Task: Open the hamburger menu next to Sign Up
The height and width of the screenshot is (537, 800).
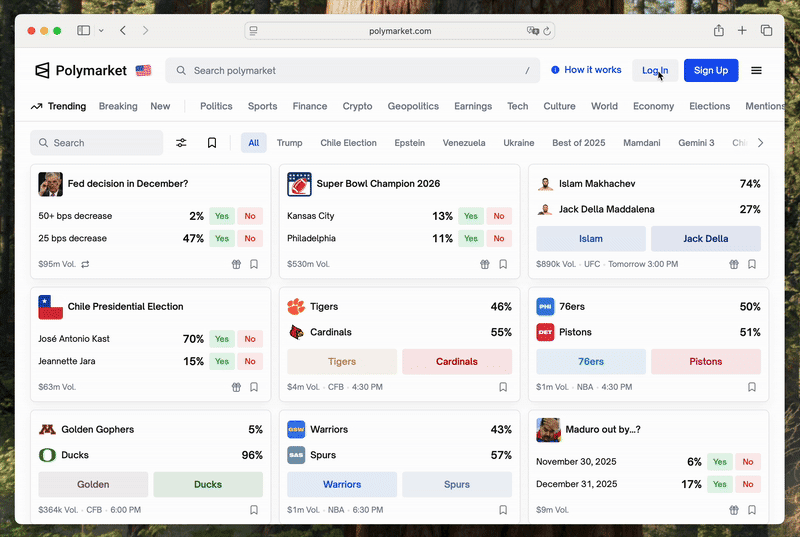Action: click(x=756, y=70)
